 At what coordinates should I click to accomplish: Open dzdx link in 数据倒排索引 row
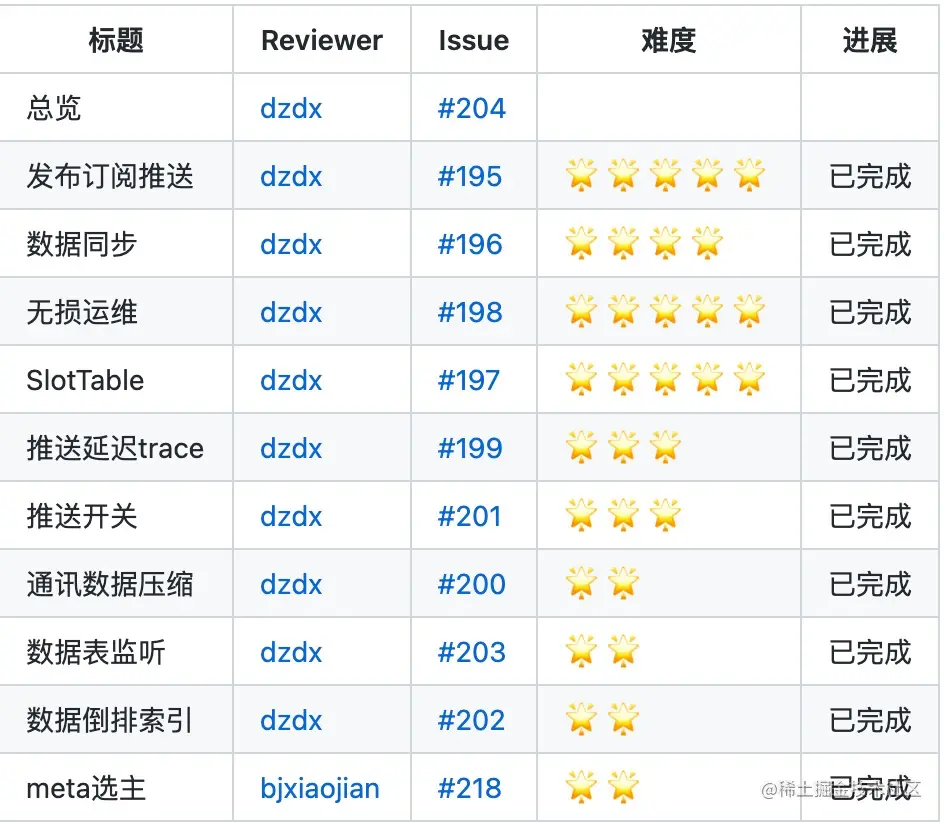pyautogui.click(x=291, y=721)
